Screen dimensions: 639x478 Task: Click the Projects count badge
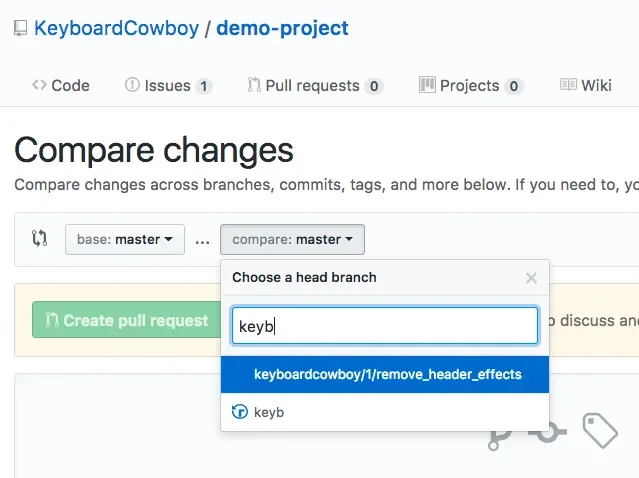pyautogui.click(x=514, y=86)
